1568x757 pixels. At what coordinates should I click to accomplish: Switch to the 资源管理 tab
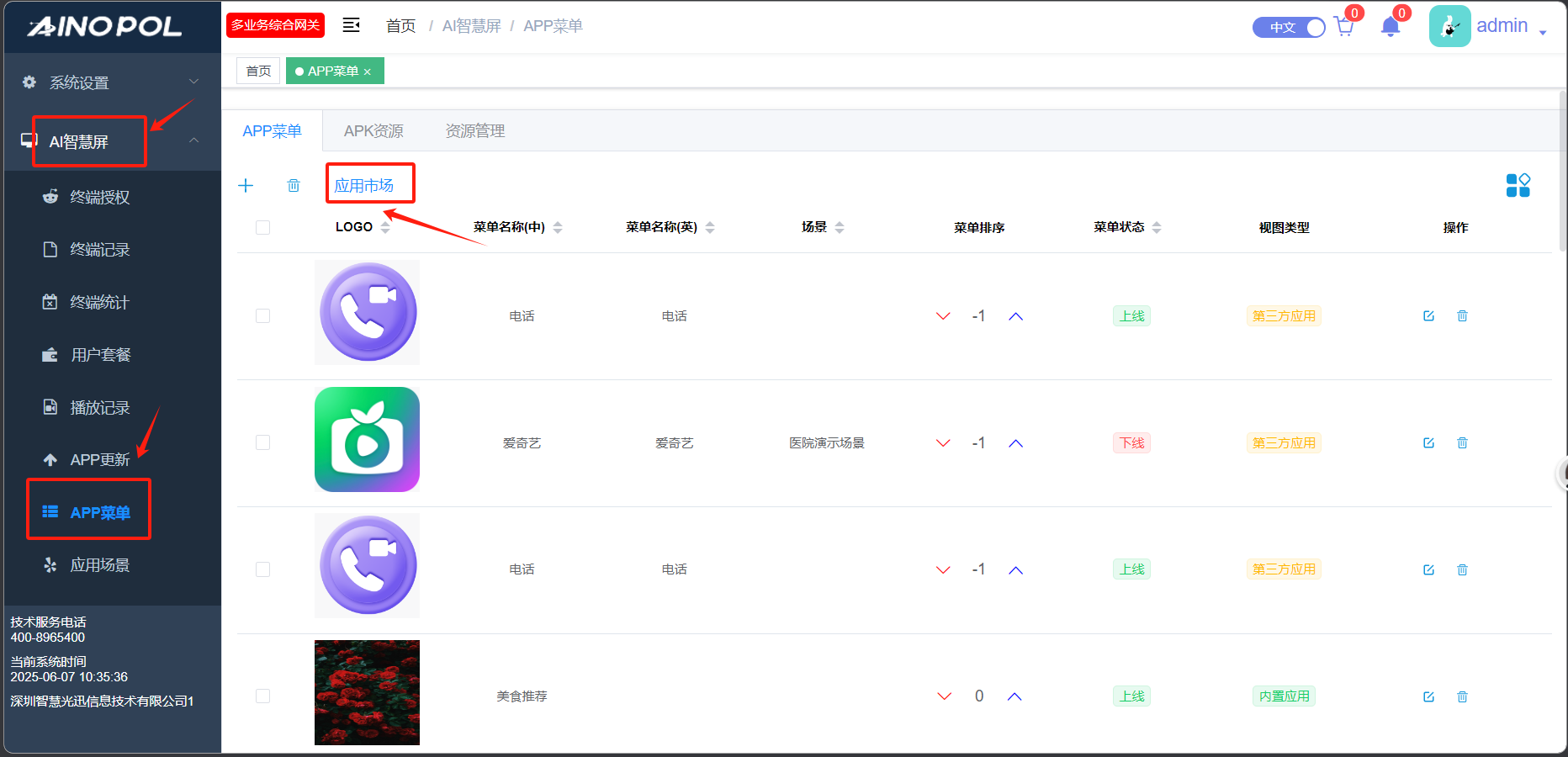(x=474, y=131)
